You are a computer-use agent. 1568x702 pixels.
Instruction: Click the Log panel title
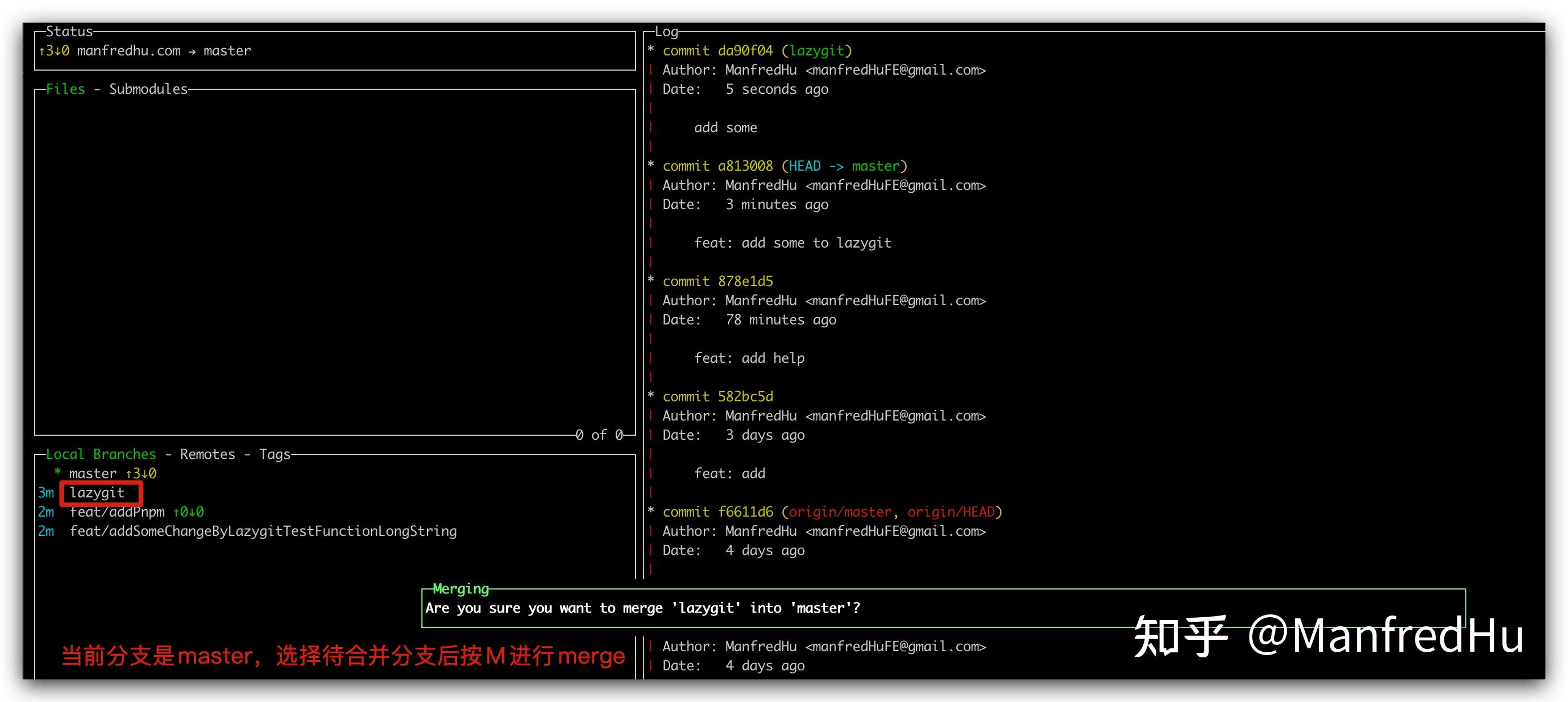tap(666, 32)
